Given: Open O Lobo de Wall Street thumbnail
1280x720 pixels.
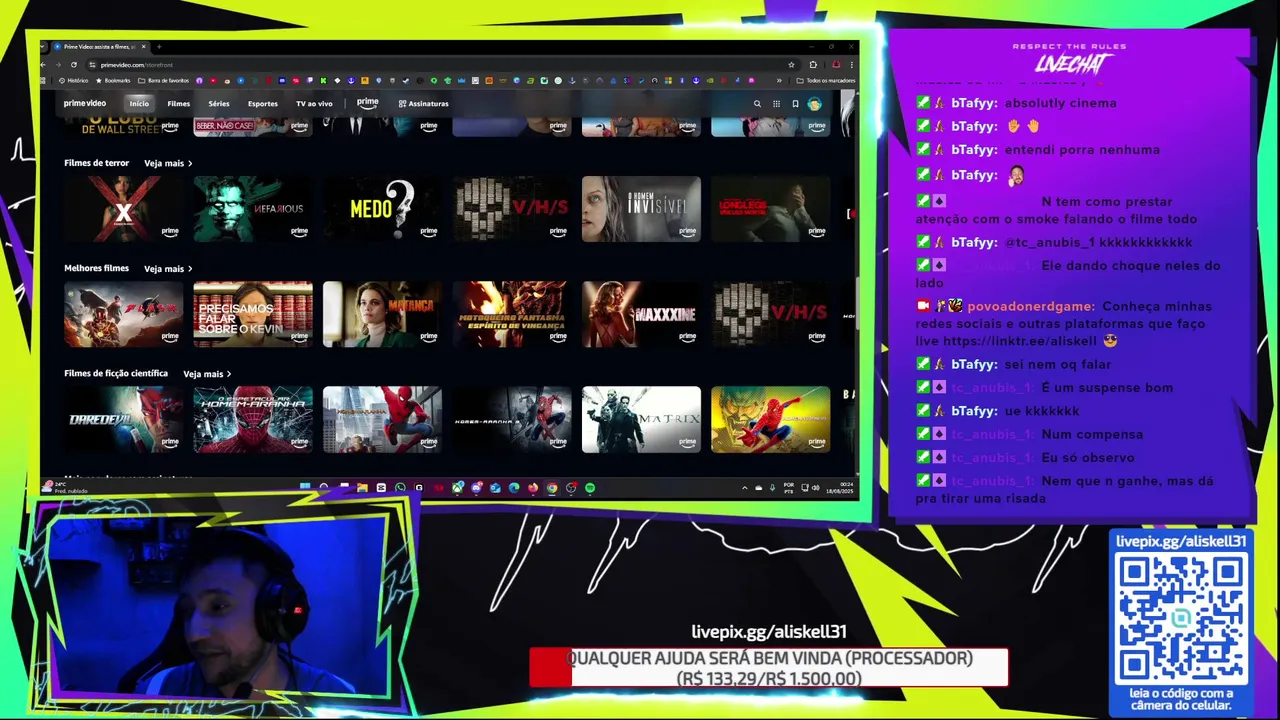Looking at the screenshot, I should pos(124,126).
